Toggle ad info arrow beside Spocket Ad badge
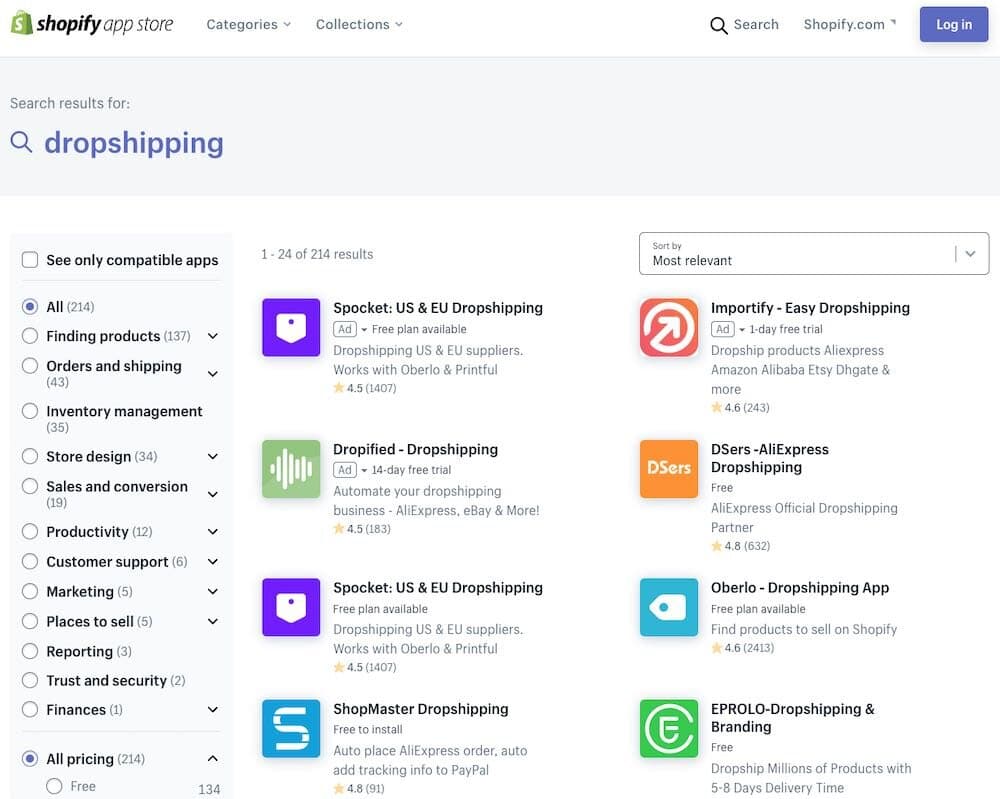The width and height of the screenshot is (1000, 799). click(364, 330)
